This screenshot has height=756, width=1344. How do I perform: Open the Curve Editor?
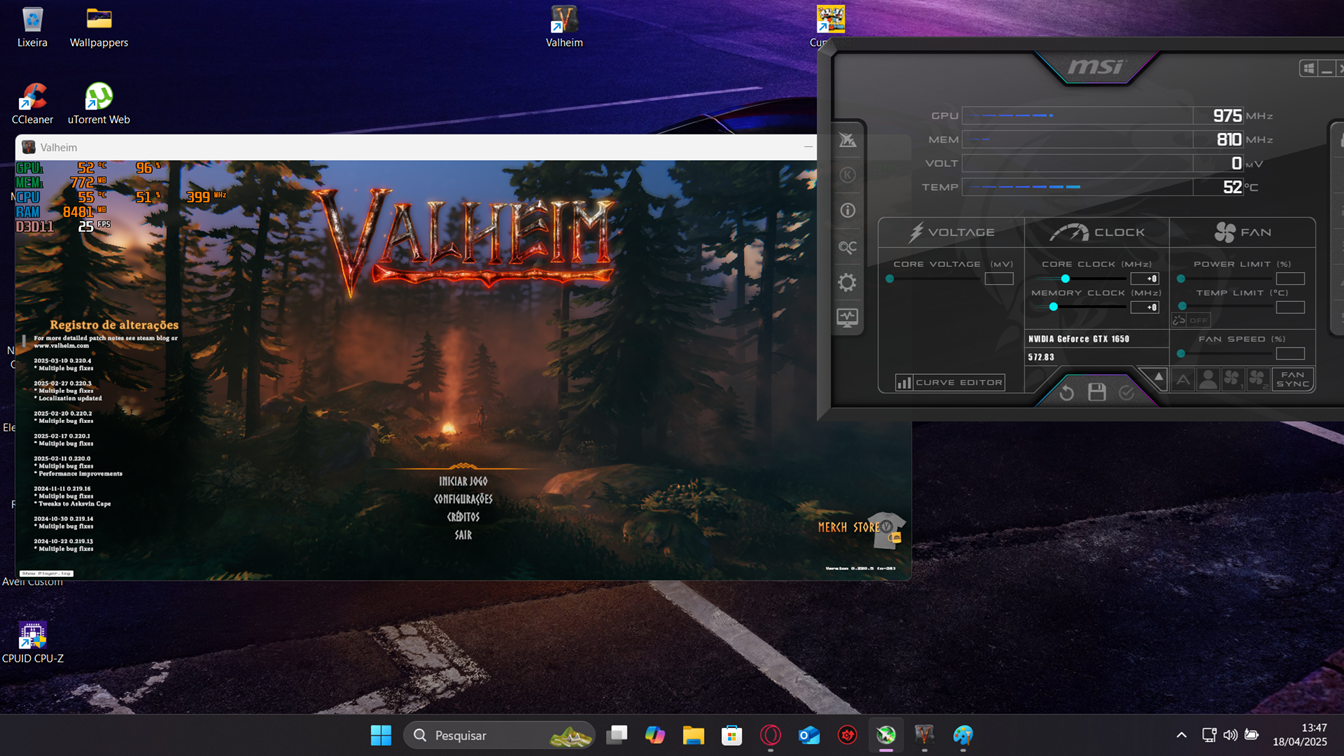950,382
